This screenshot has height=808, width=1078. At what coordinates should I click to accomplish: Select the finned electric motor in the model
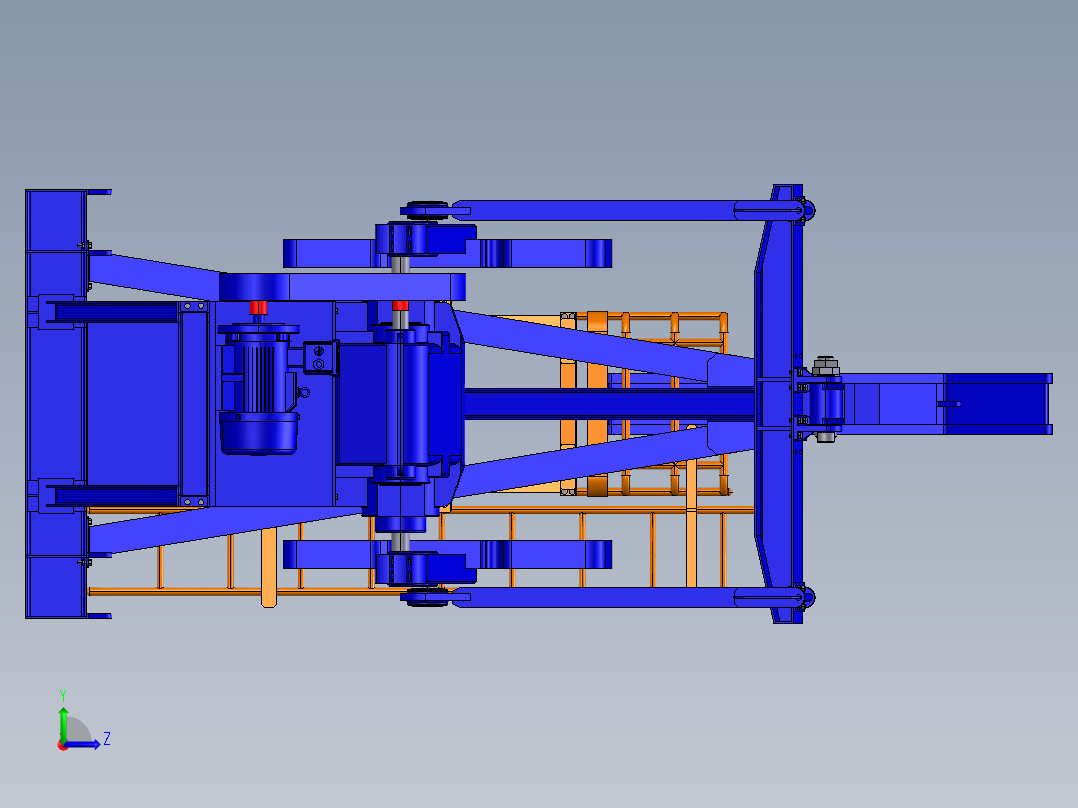258,389
